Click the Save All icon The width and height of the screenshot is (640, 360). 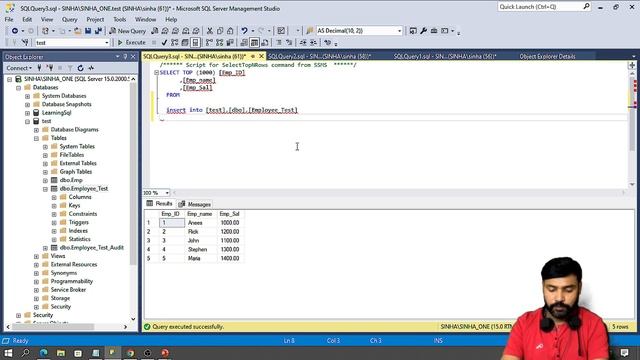pos(98,31)
